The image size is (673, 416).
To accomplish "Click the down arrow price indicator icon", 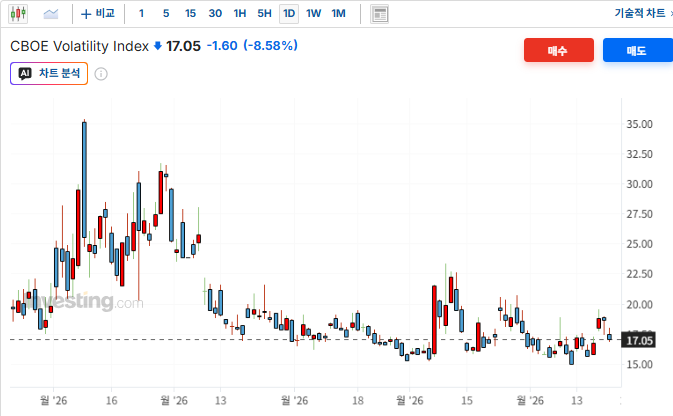I will (x=158, y=46).
